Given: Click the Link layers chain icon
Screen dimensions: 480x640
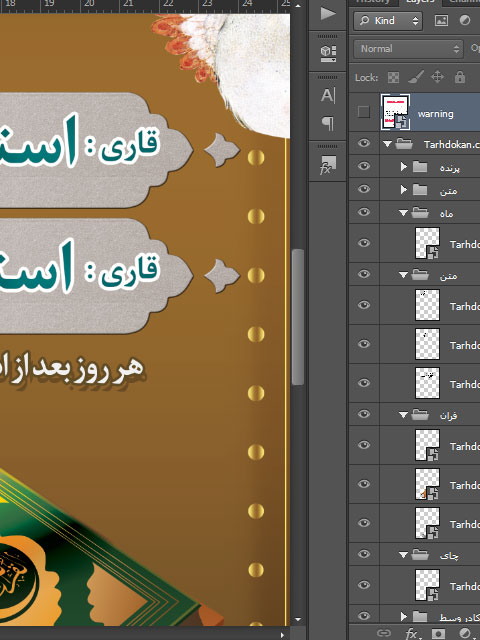Looking at the screenshot, I should [383, 633].
